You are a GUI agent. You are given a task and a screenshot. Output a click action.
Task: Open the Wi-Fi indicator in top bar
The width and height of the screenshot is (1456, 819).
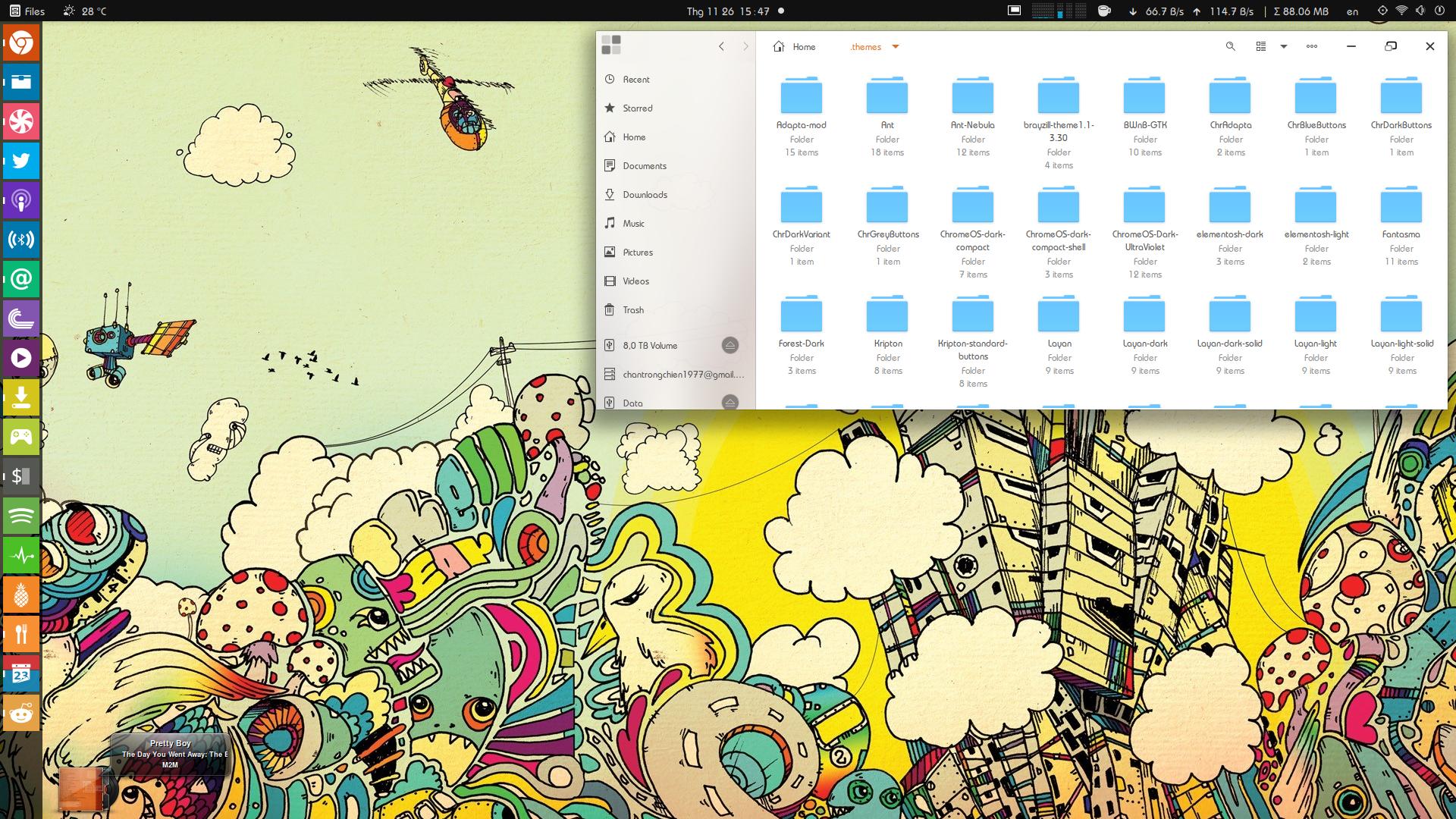[1401, 11]
